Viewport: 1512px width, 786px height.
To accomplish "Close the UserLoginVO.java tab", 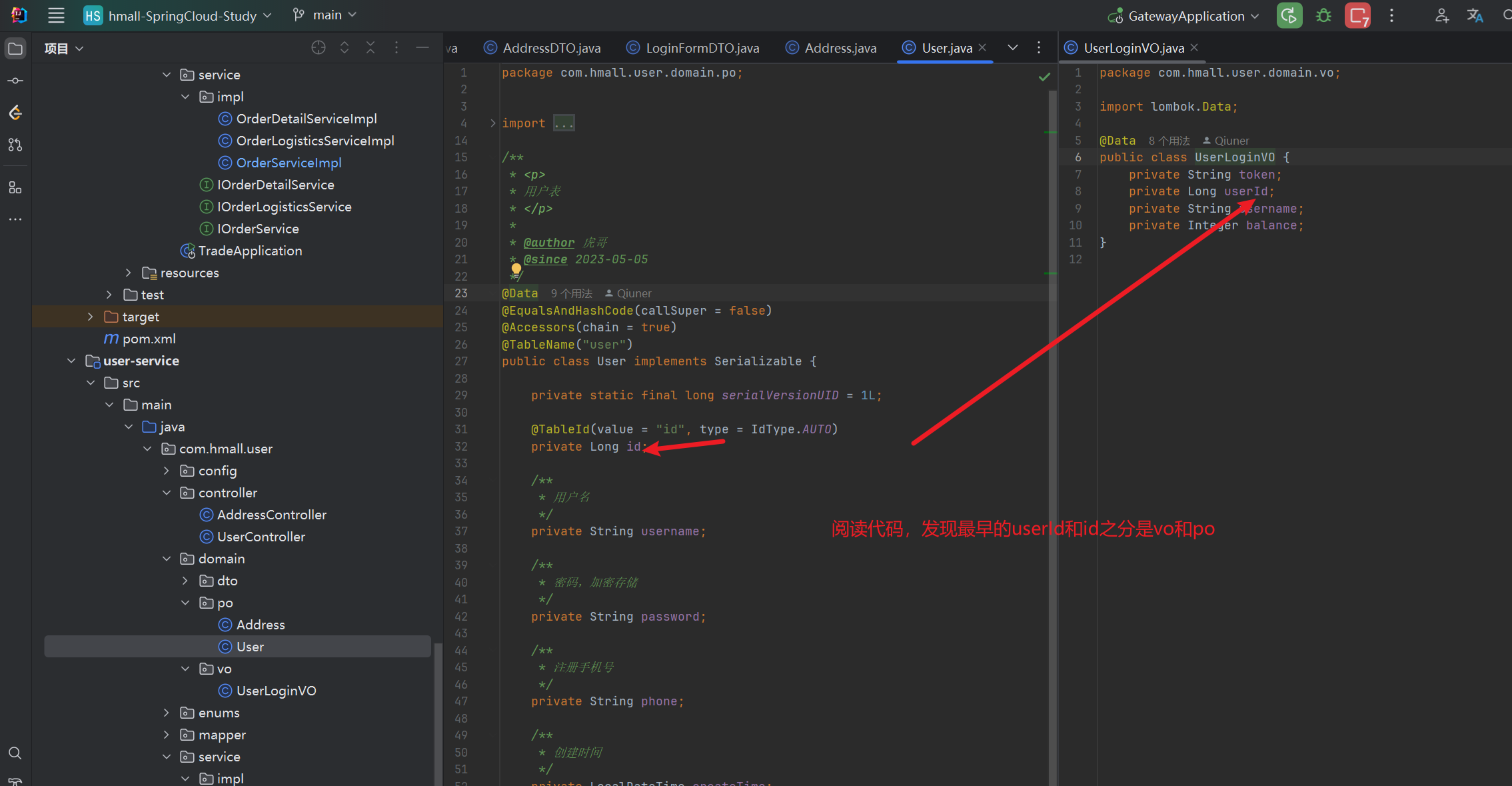I will tap(1194, 47).
